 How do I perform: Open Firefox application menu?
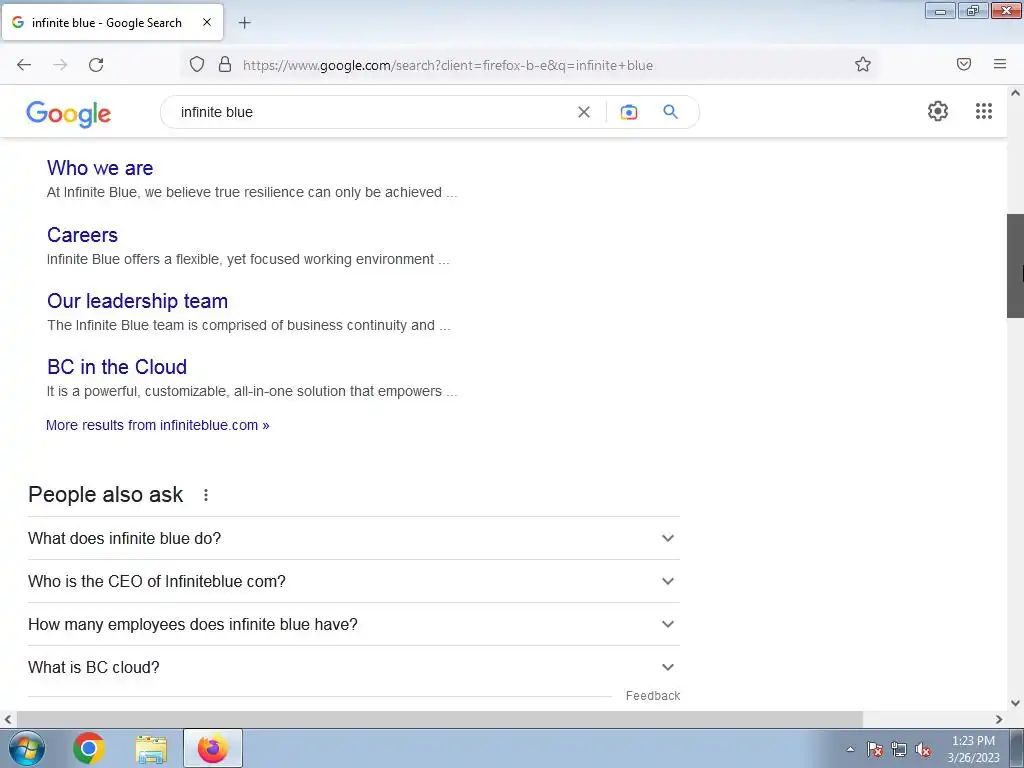(1000, 65)
